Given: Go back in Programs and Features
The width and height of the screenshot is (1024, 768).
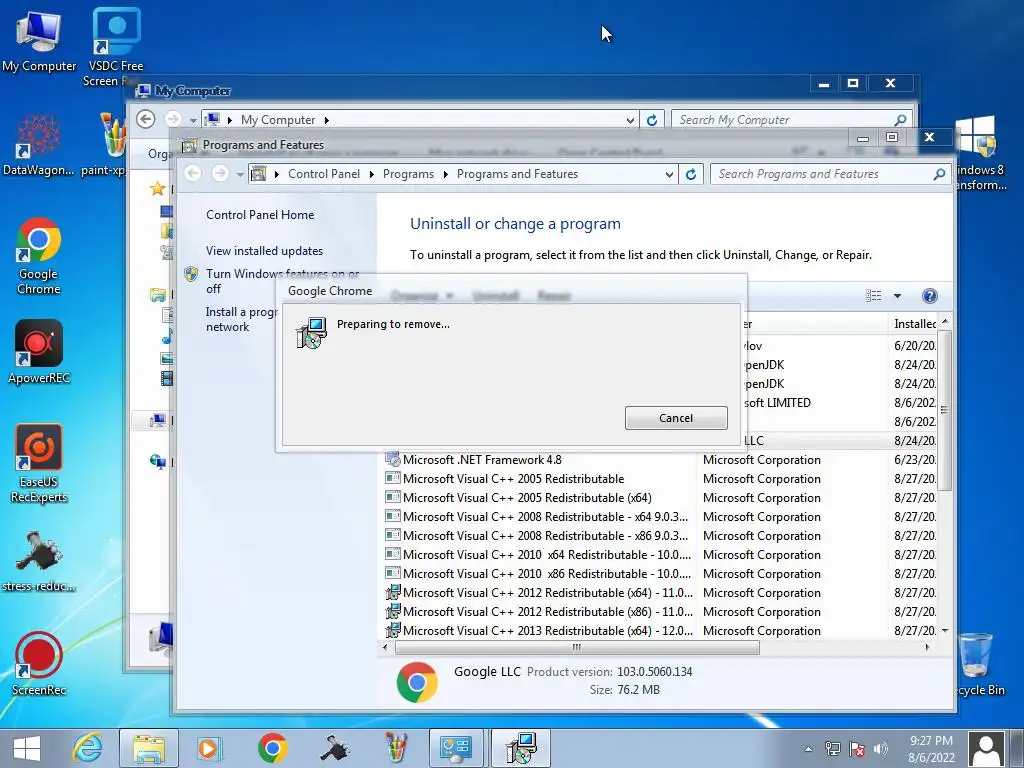Looking at the screenshot, I should point(193,173).
